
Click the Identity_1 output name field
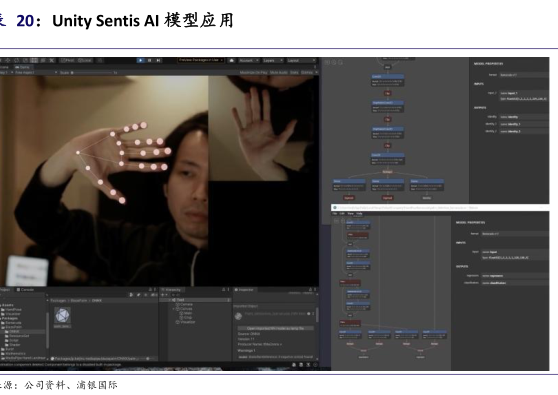tap(523, 124)
